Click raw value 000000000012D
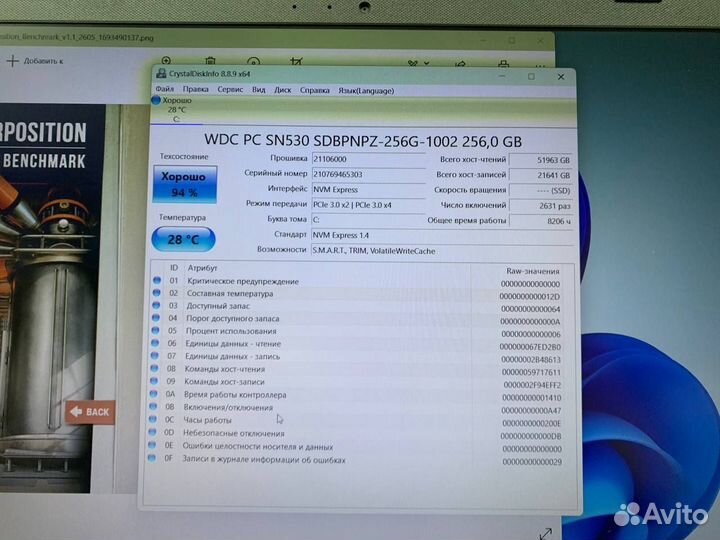Screen dimensions: 720x540 point(530,297)
